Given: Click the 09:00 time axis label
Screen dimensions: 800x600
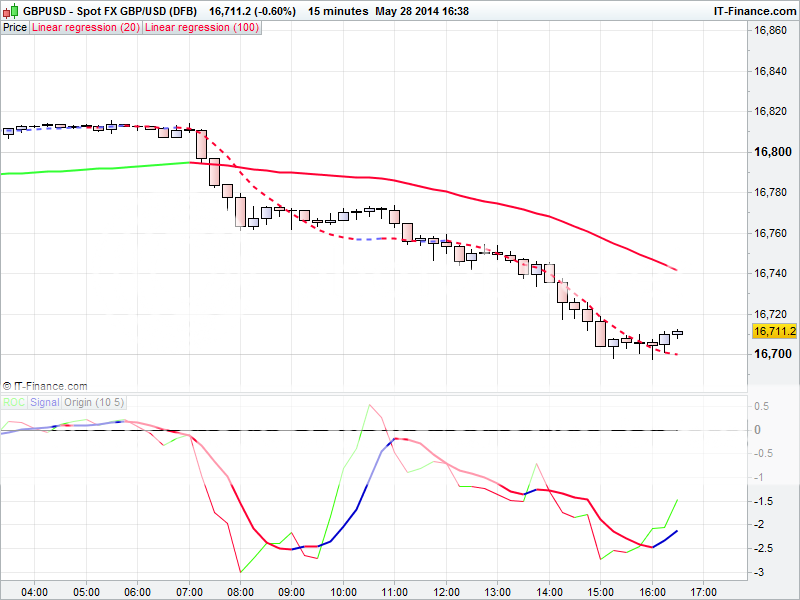Looking at the screenshot, I should pyautogui.click(x=292, y=592).
